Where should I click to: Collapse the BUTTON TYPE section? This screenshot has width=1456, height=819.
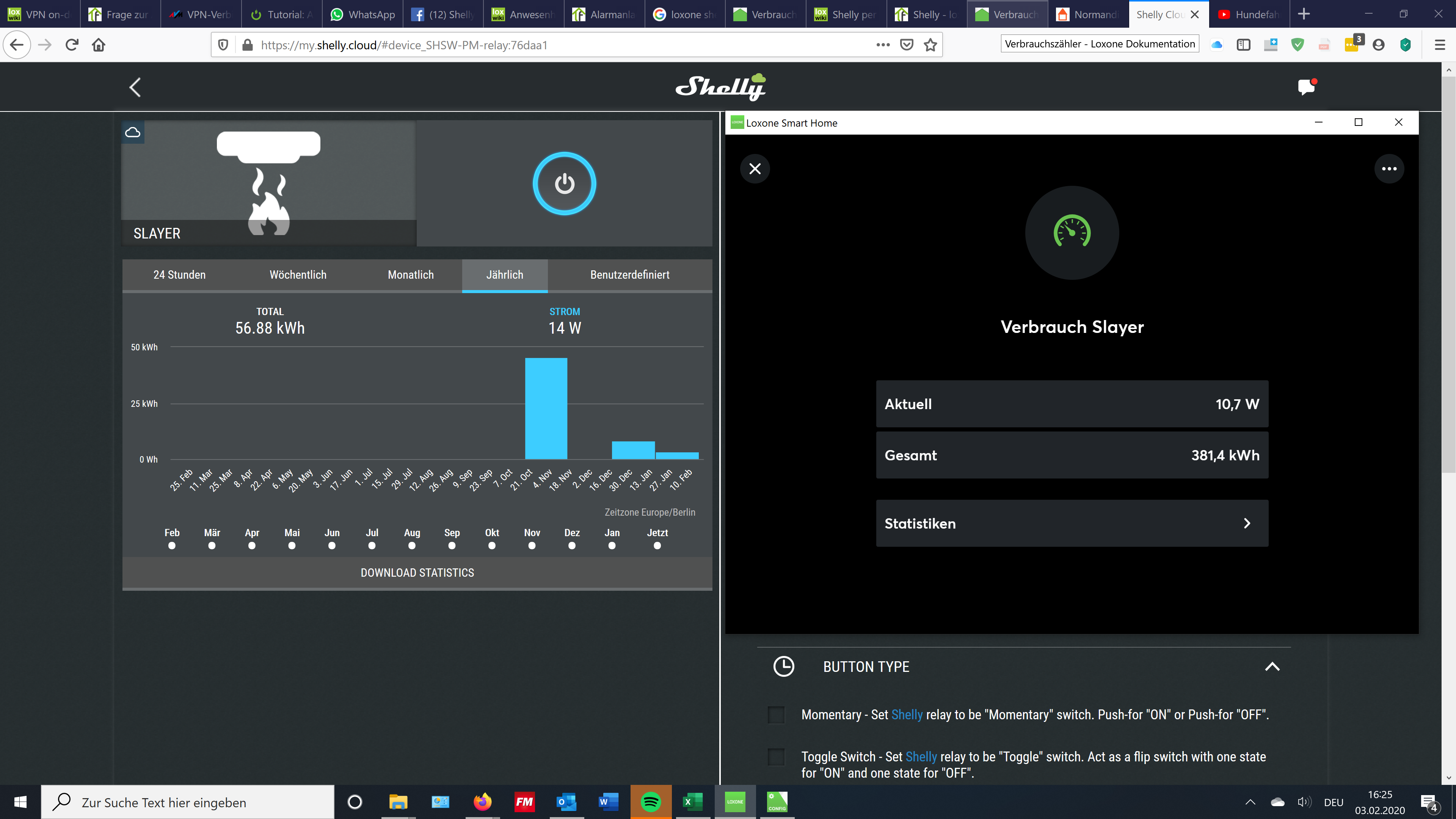coord(1272,667)
